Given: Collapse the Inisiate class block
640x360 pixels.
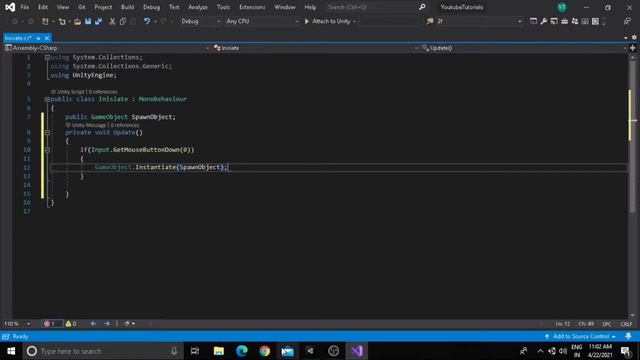Looking at the screenshot, I should [x=47, y=100].
